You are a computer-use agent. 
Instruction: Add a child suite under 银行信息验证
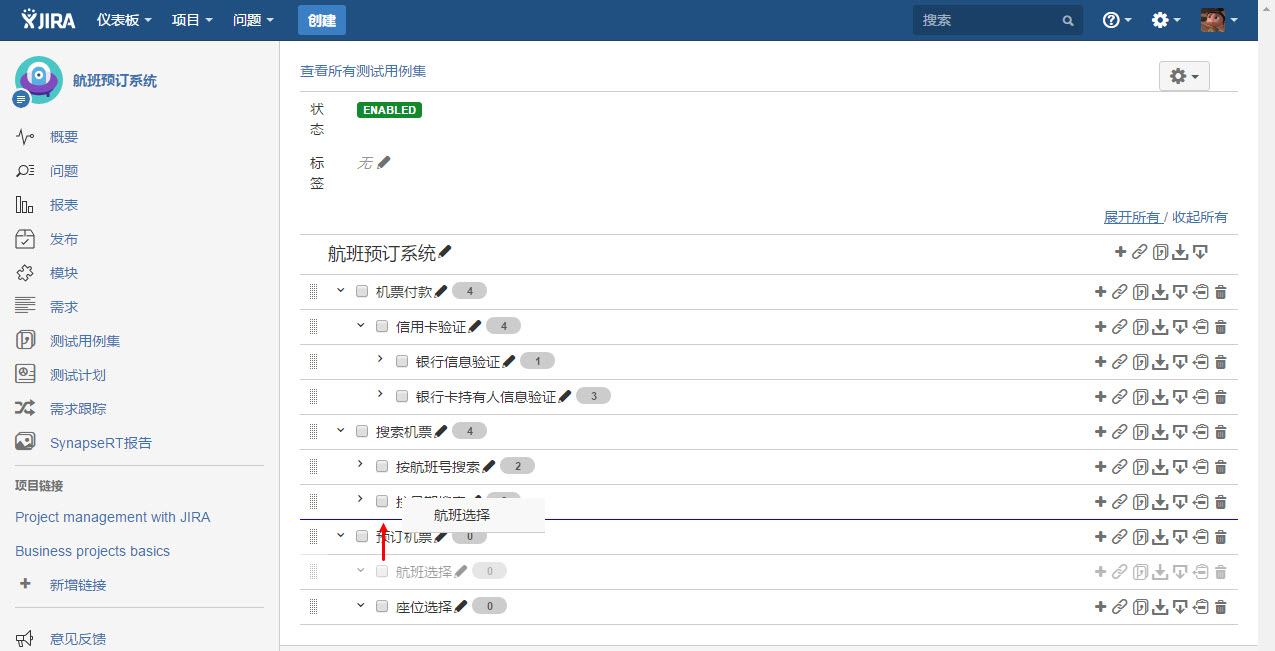[x=1100, y=362]
